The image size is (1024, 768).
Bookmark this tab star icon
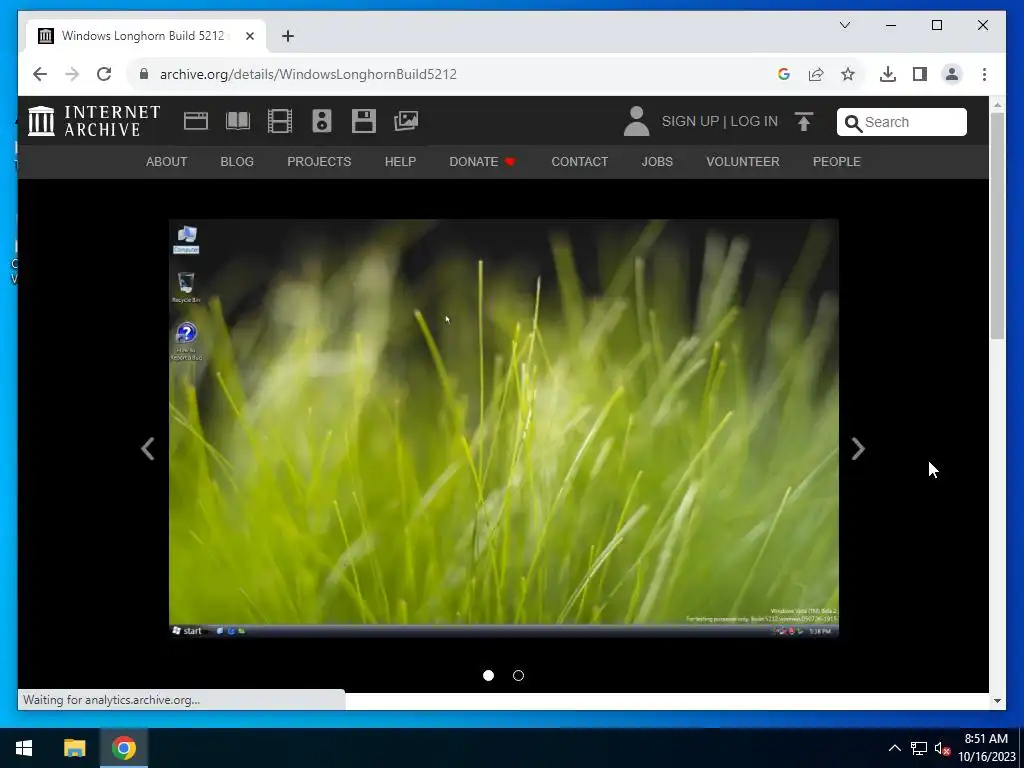pos(848,74)
